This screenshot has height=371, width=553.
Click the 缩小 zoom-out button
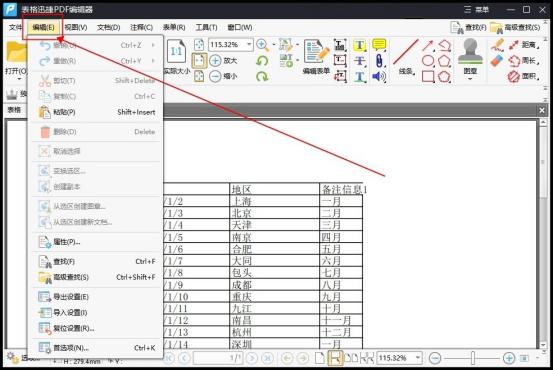coord(223,76)
